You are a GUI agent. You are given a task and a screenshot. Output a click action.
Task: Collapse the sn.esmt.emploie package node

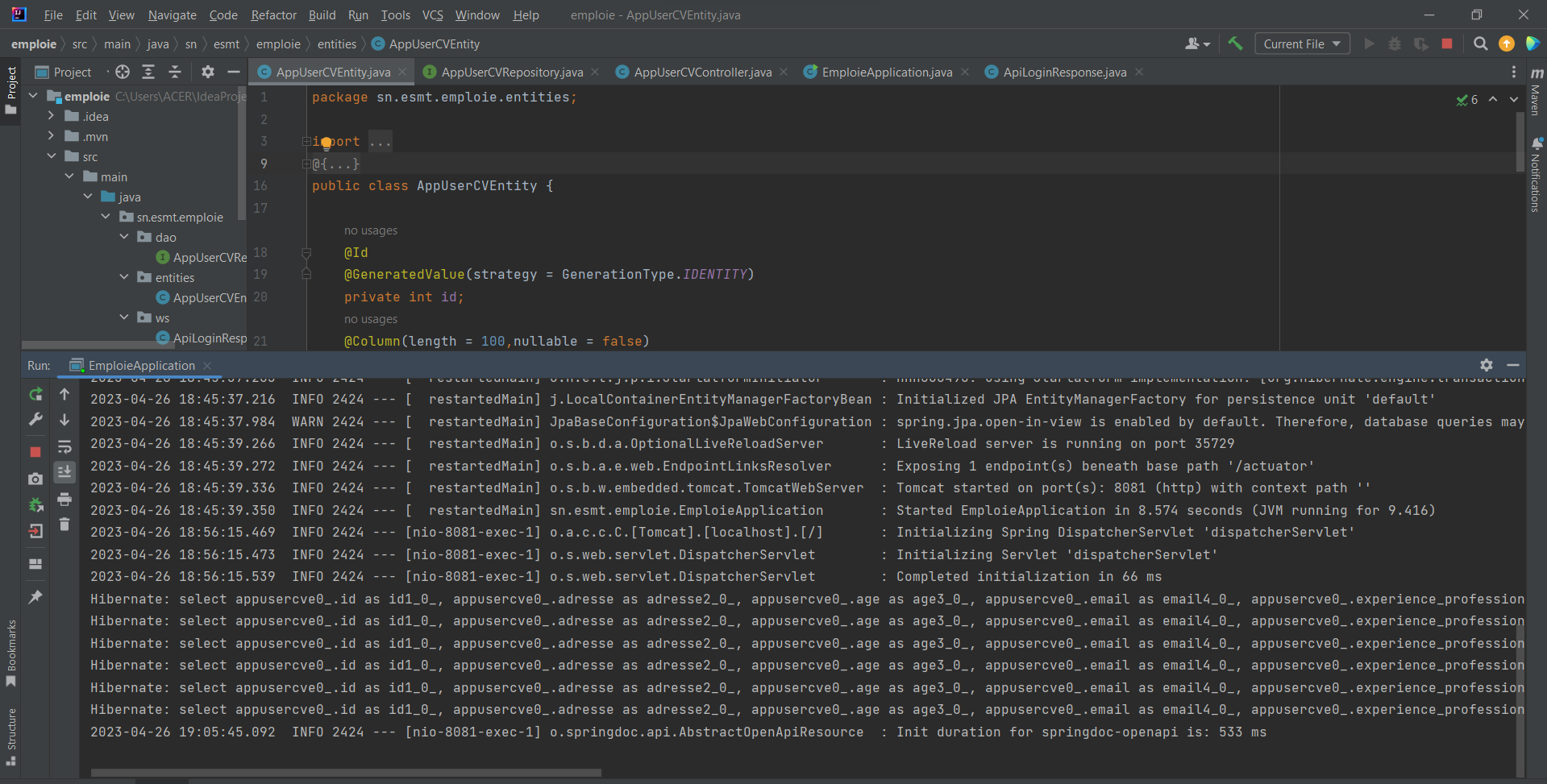105,216
